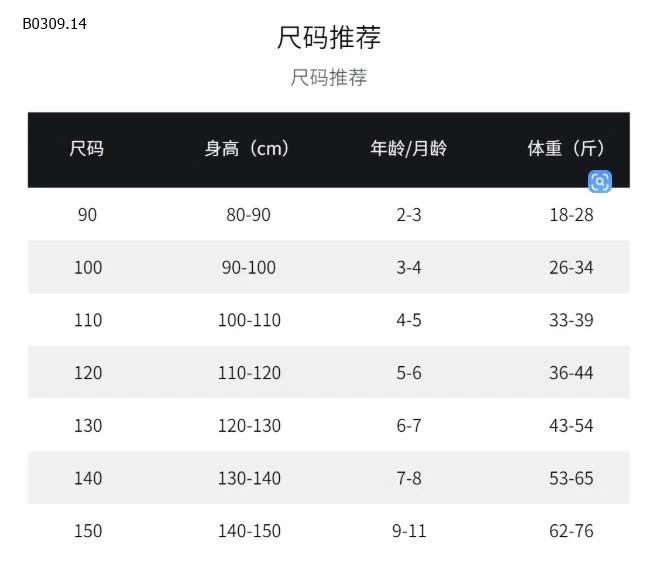Click the 4-5 age cell
The width and height of the screenshot is (661, 576).
[409, 320]
